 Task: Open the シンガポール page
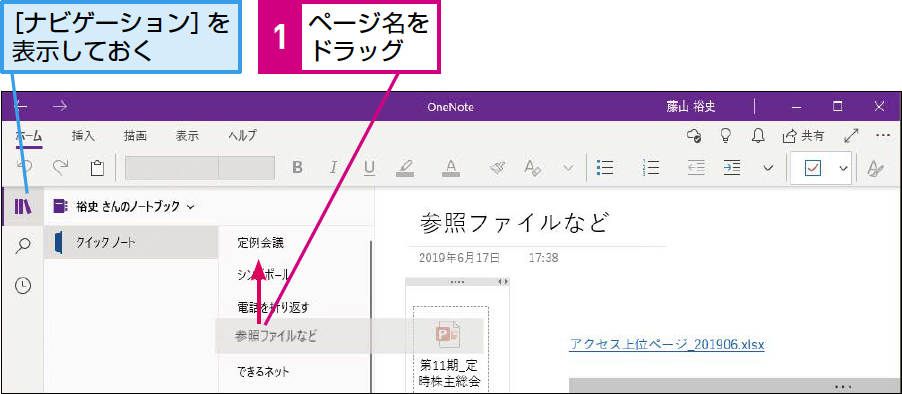click(263, 275)
